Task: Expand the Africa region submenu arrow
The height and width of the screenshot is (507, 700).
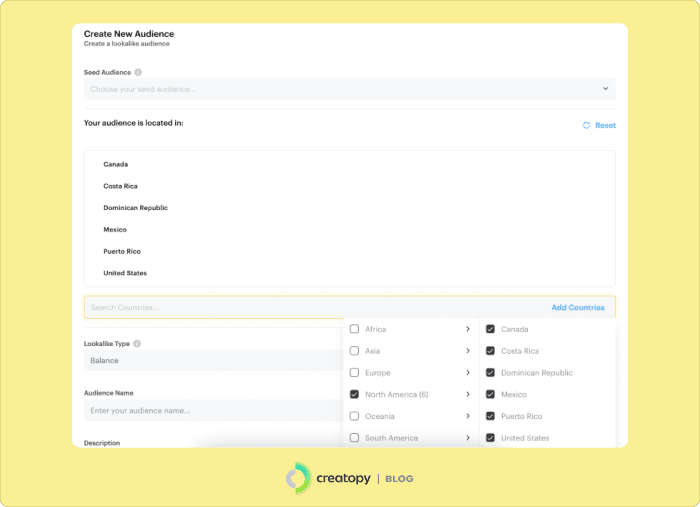Action: point(467,329)
